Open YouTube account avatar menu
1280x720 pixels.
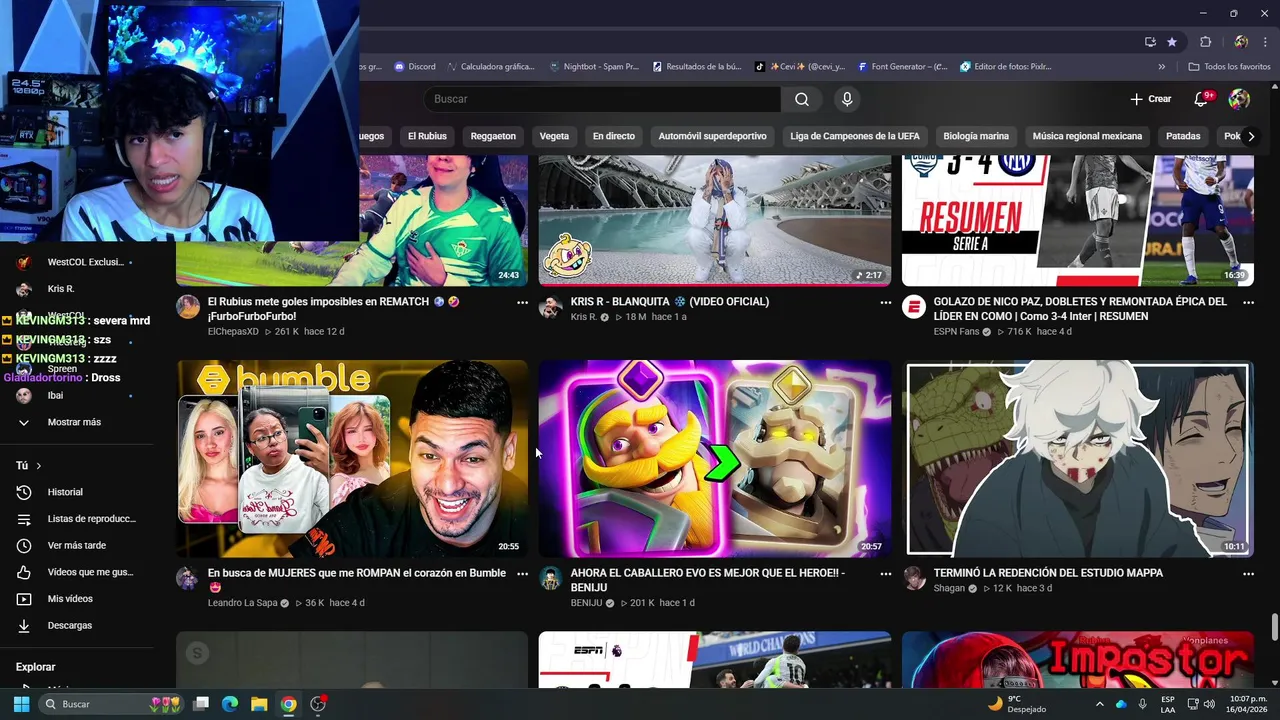(1239, 99)
